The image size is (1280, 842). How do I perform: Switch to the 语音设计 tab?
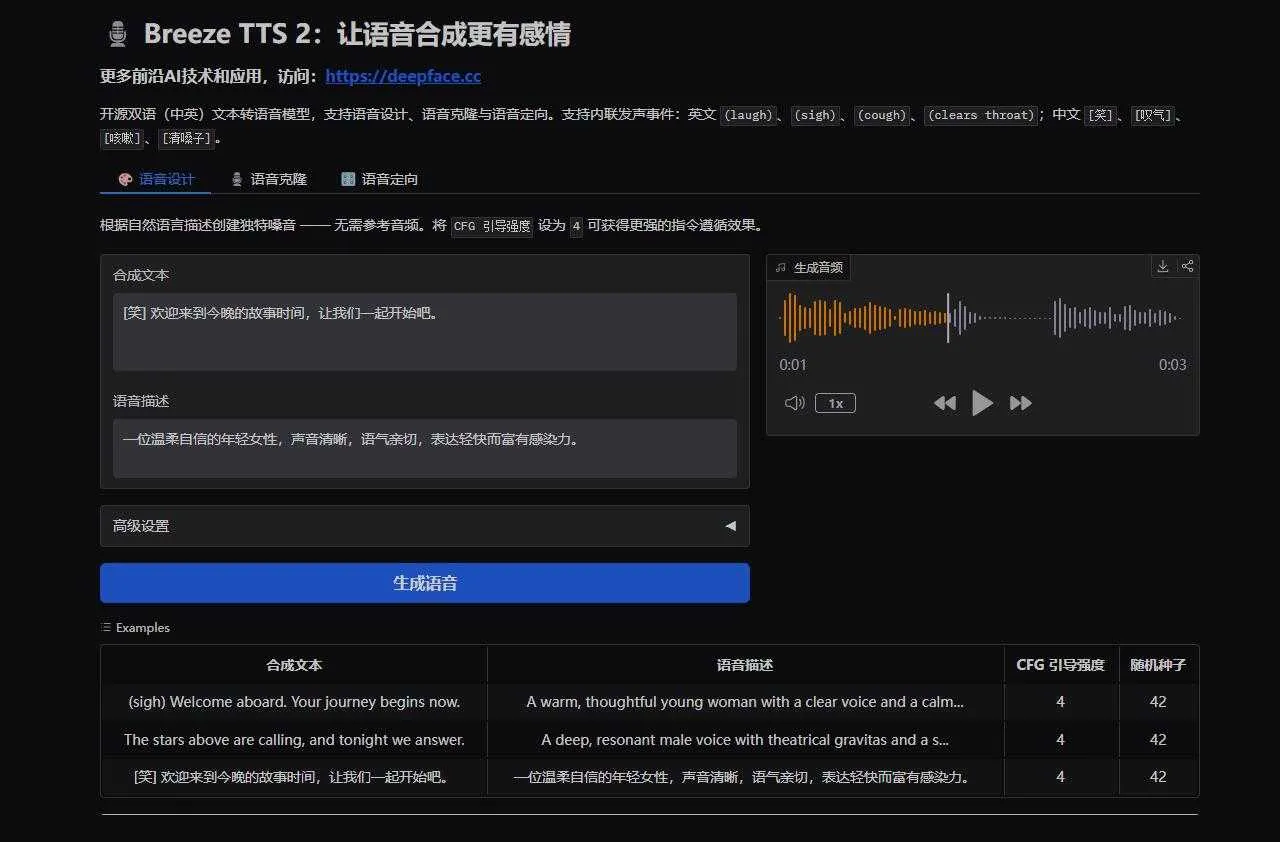(156, 179)
